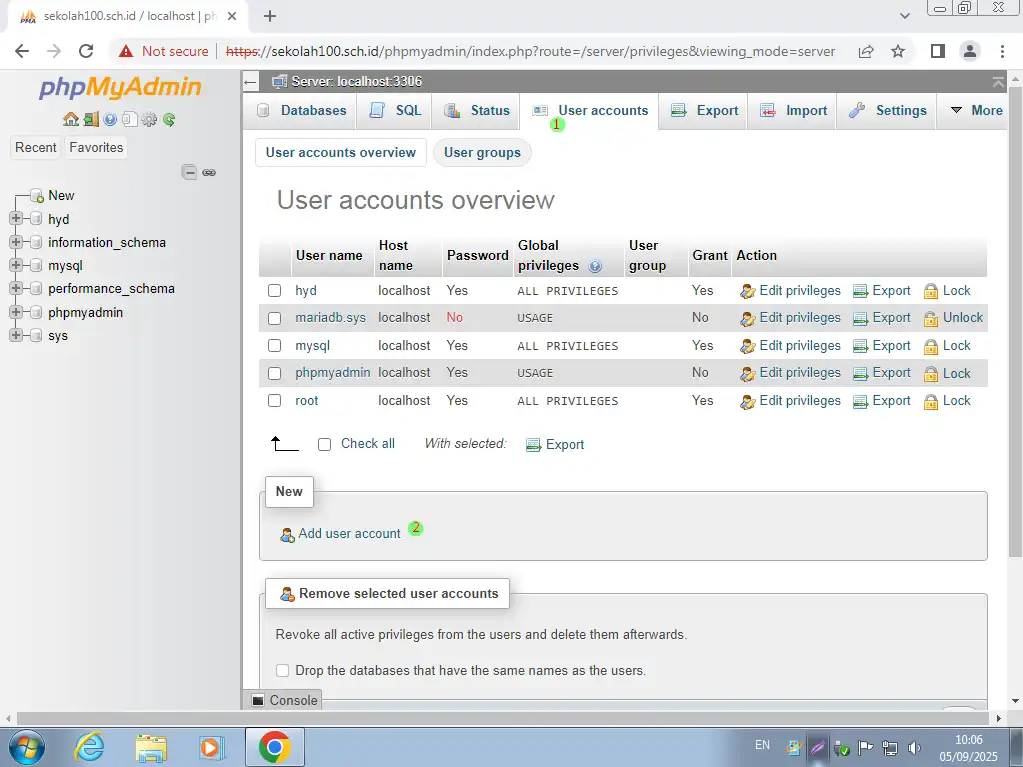
Task: Click the New item in database tree
Action: point(61,196)
